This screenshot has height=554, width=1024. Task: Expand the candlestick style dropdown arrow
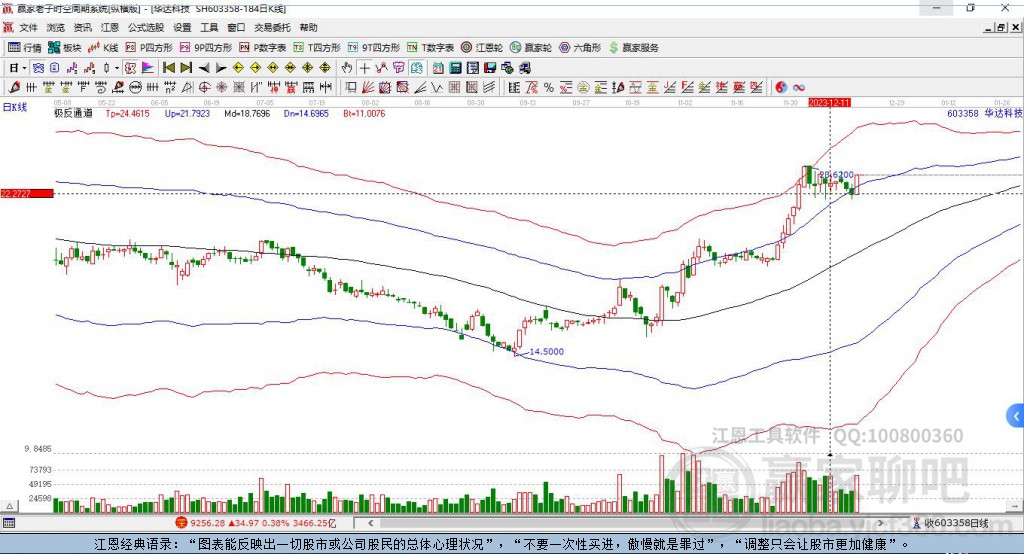tap(117, 68)
